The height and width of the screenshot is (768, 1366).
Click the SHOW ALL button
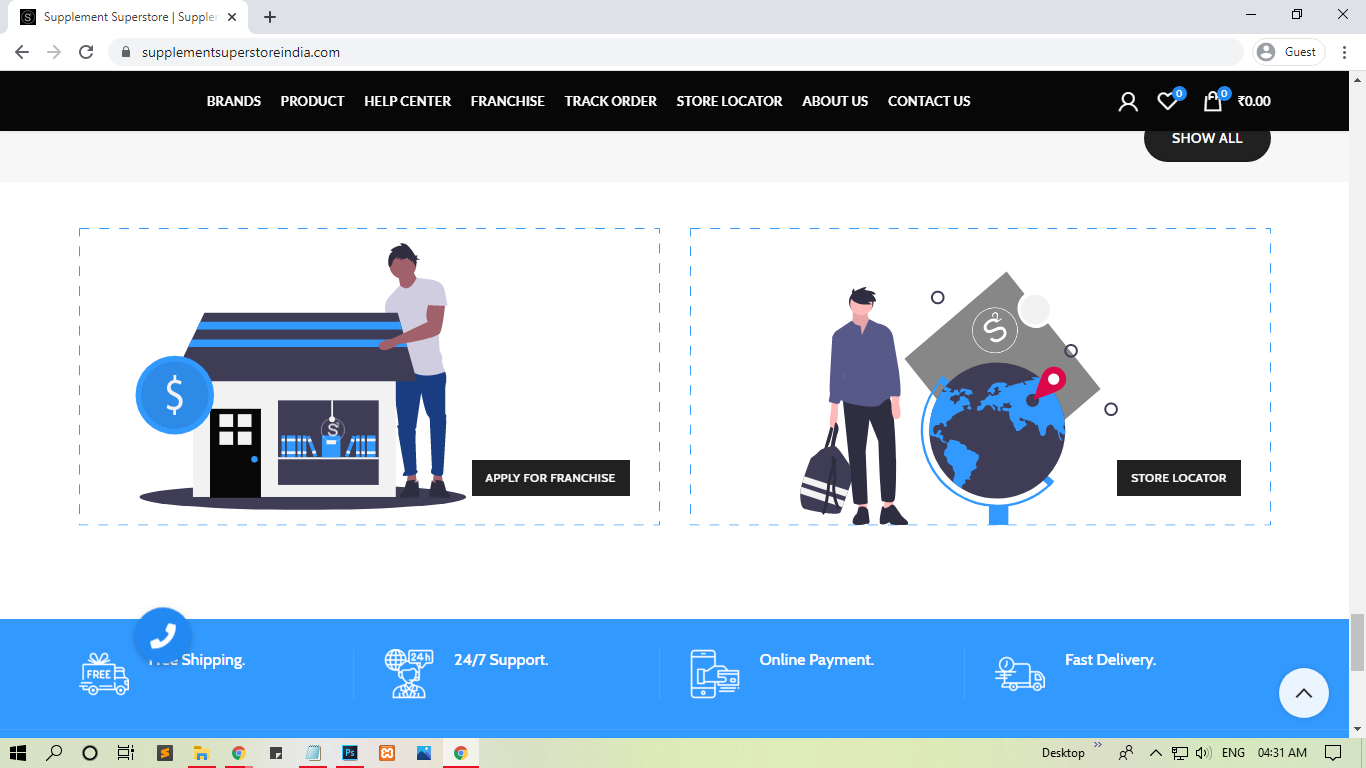coord(1207,139)
